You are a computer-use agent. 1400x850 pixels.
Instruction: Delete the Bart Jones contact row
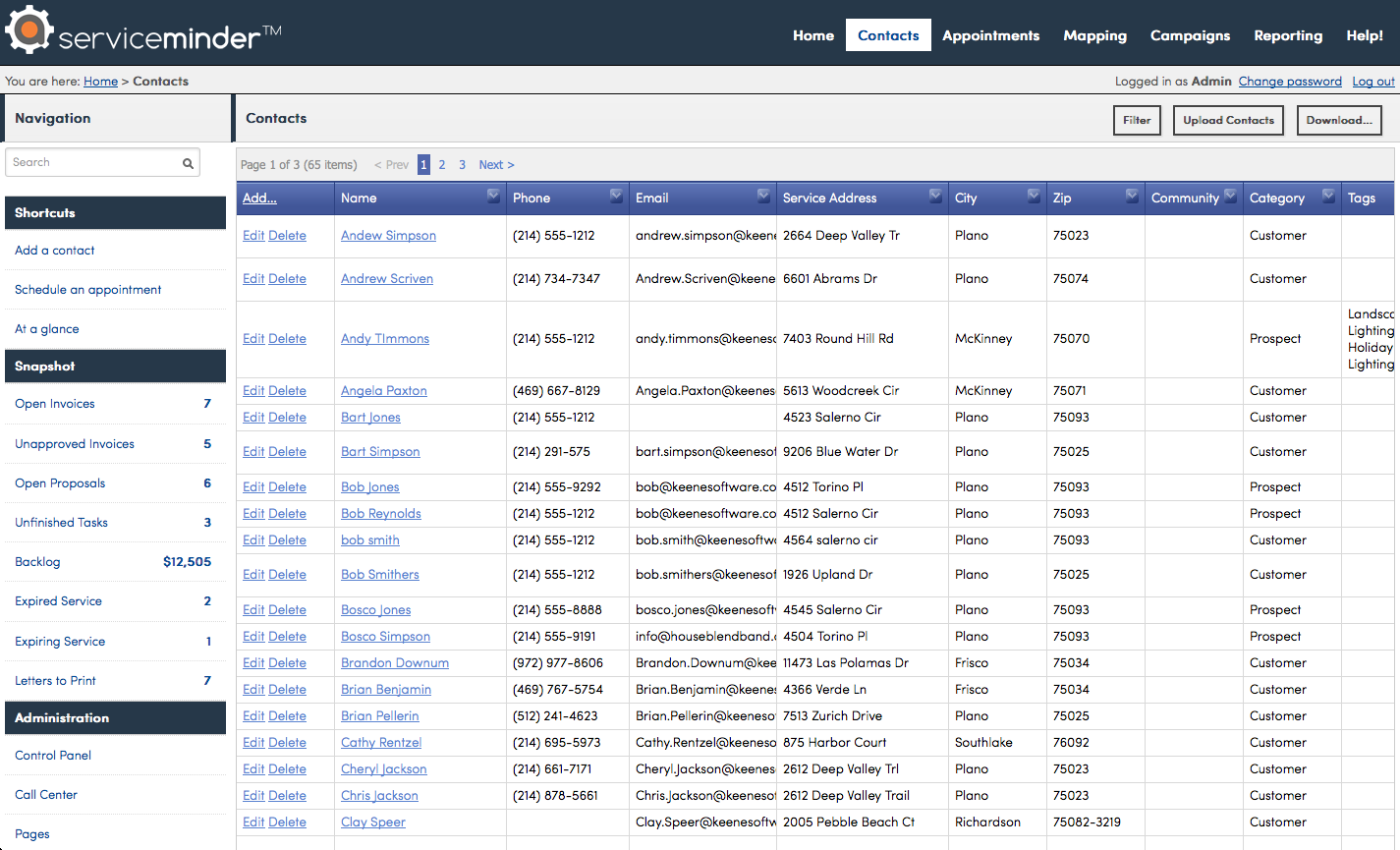pyautogui.click(x=287, y=418)
